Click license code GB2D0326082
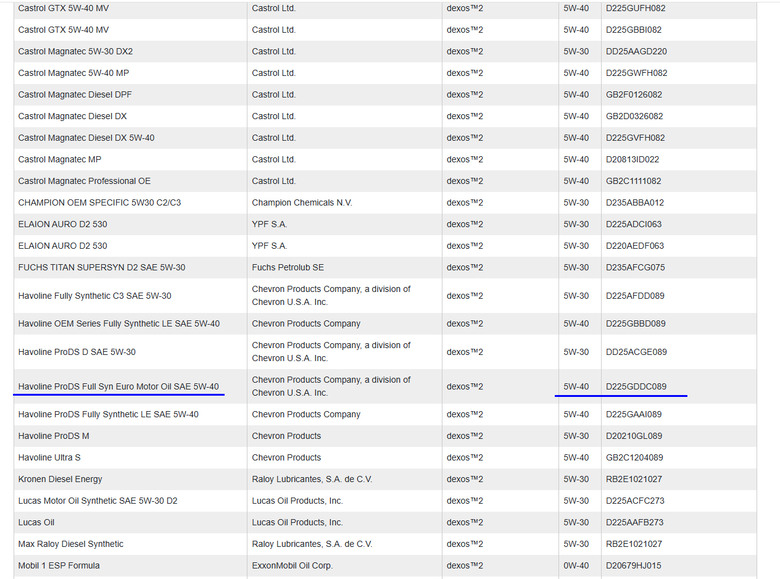780x579 pixels. click(x=634, y=116)
